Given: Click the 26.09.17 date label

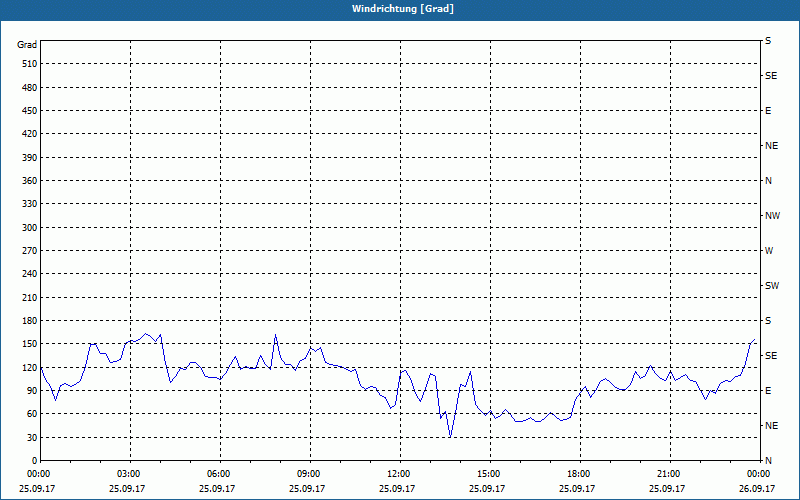Looking at the screenshot, I should (x=757, y=488).
